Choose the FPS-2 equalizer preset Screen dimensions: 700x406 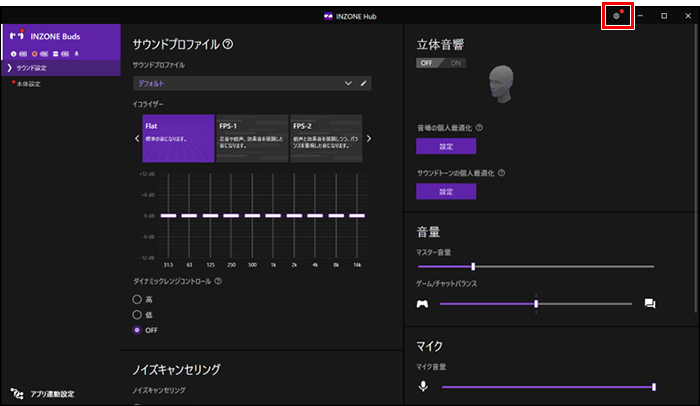326,138
